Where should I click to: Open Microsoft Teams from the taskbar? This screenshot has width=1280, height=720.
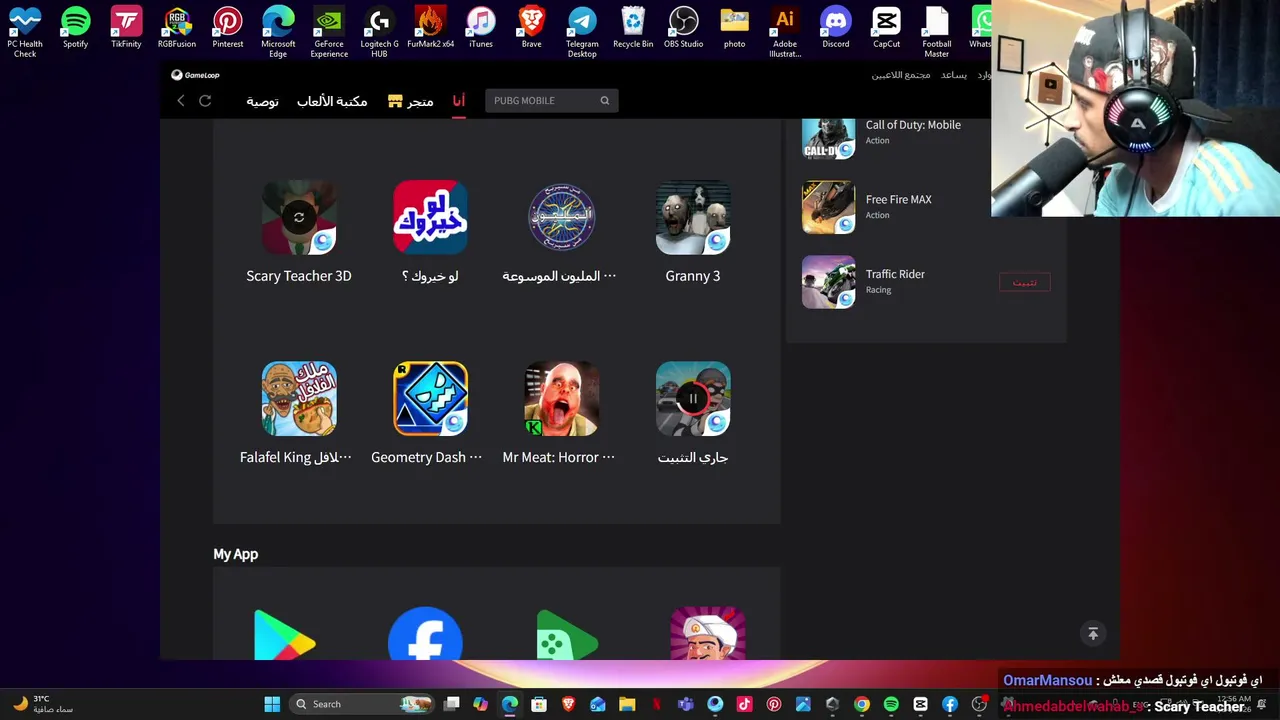(685, 704)
